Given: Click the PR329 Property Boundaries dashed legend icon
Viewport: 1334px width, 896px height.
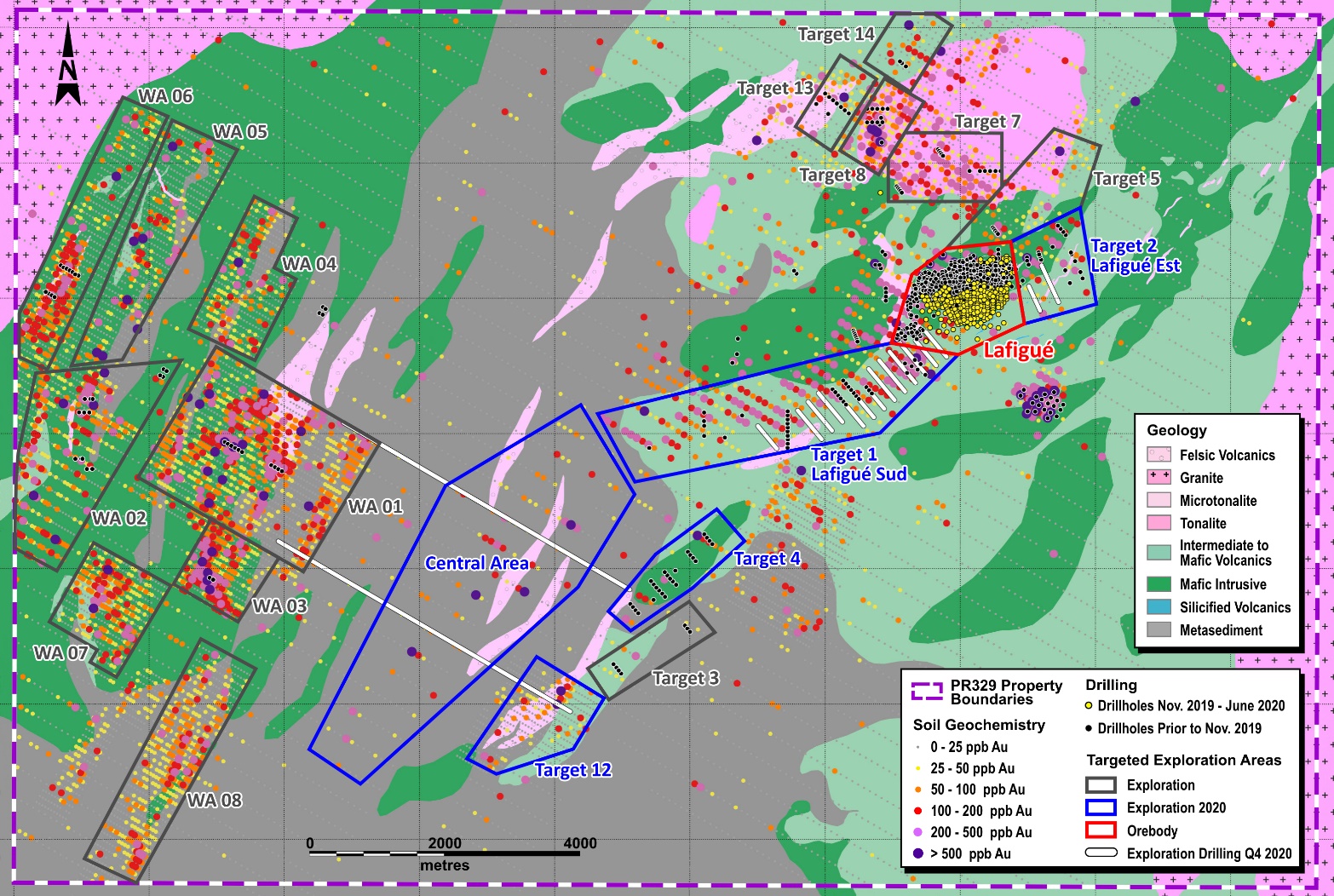Looking at the screenshot, I should 927,691.
